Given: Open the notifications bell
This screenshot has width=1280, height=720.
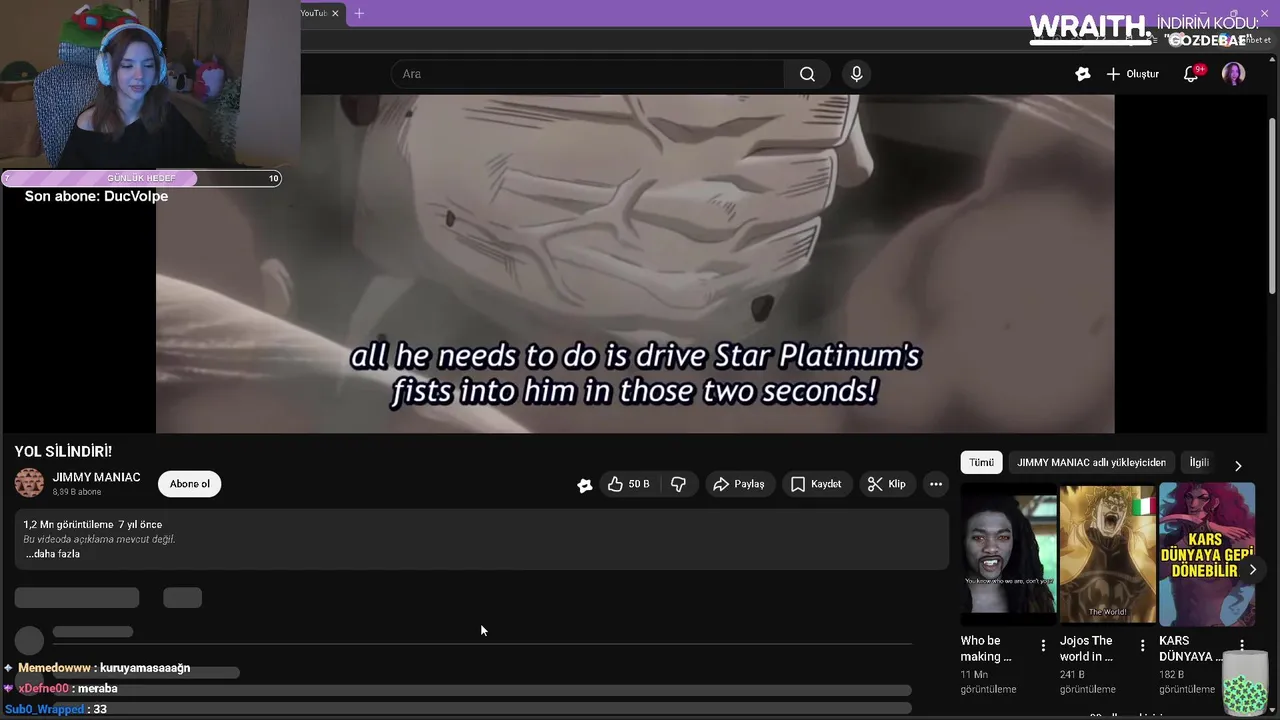Looking at the screenshot, I should pos(1191,74).
